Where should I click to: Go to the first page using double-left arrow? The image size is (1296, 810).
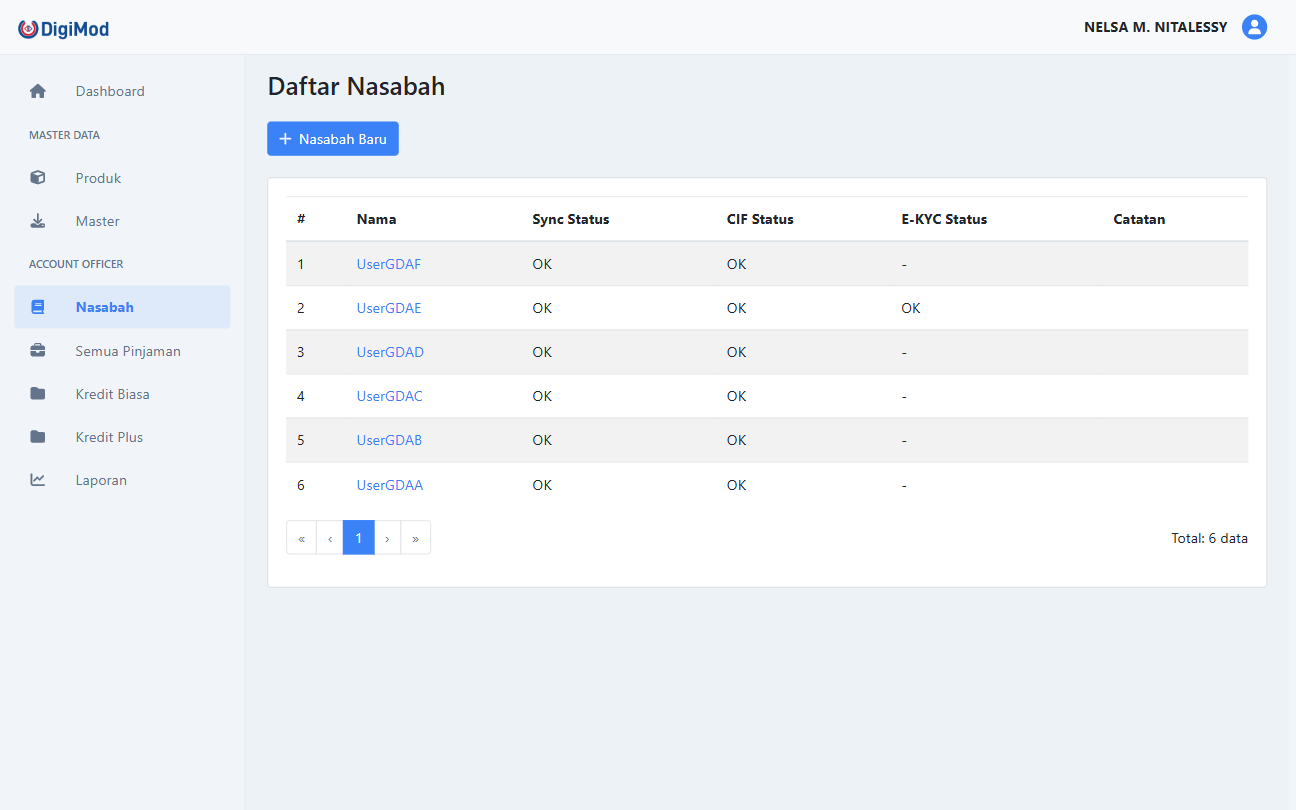tap(301, 537)
